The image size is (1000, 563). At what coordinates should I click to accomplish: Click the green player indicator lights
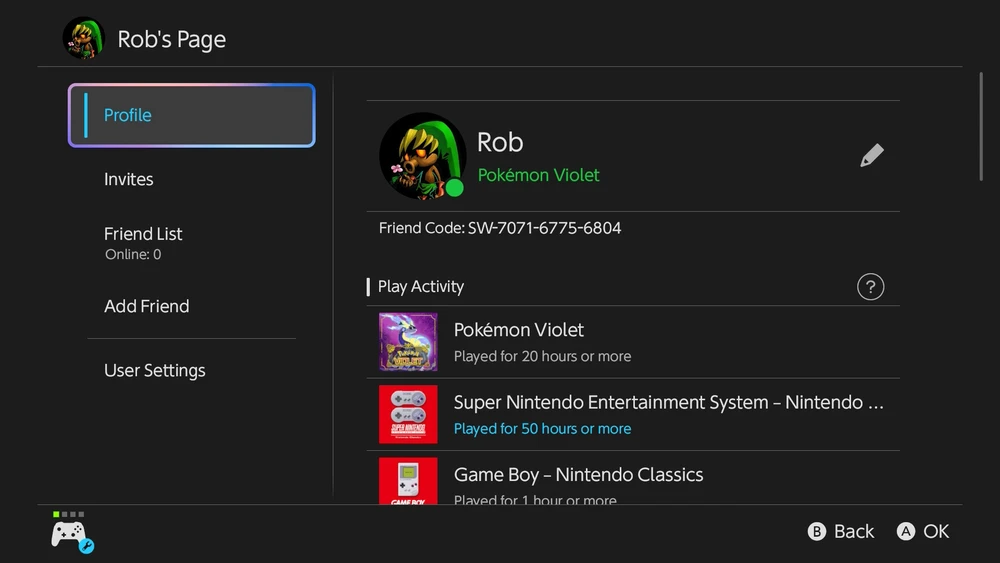point(68,514)
